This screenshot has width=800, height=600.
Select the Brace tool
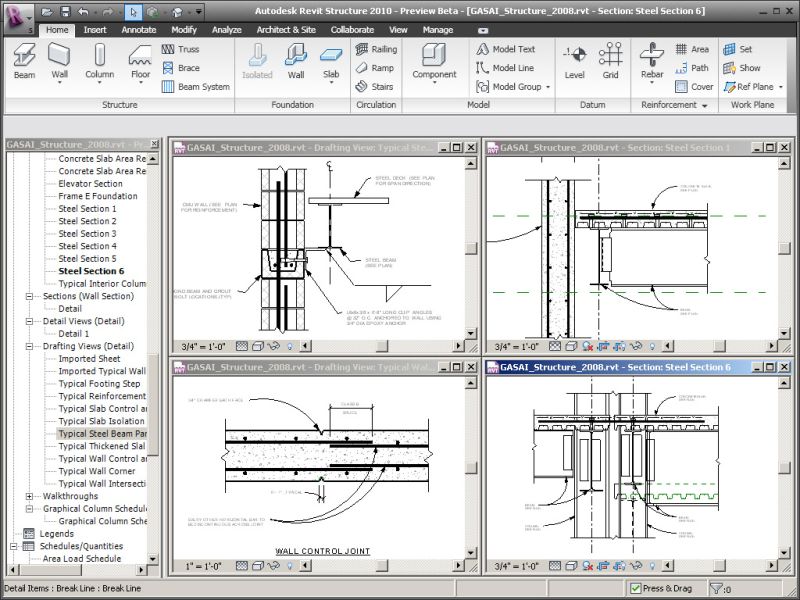[x=180, y=68]
